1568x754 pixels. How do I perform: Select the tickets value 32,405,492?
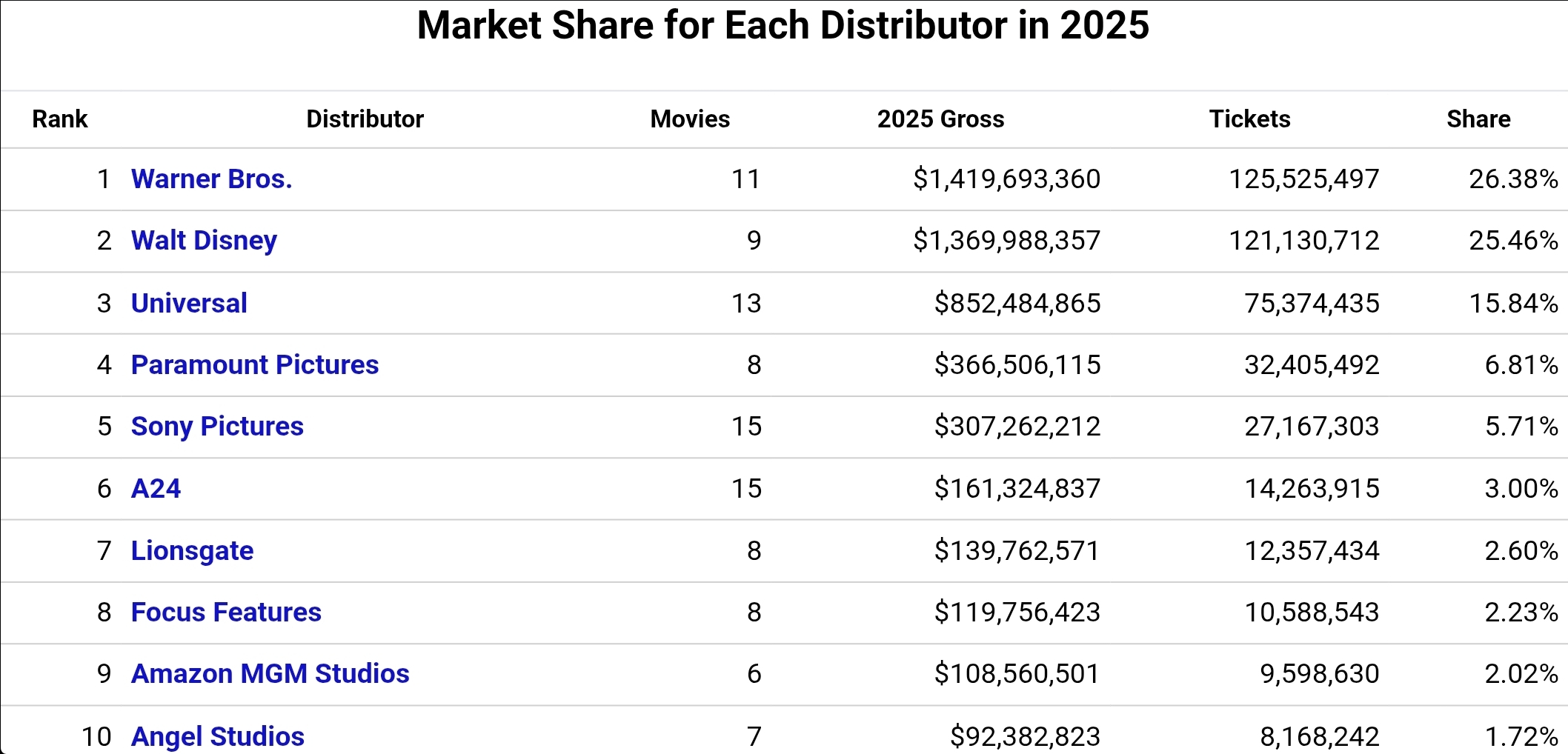(1312, 364)
